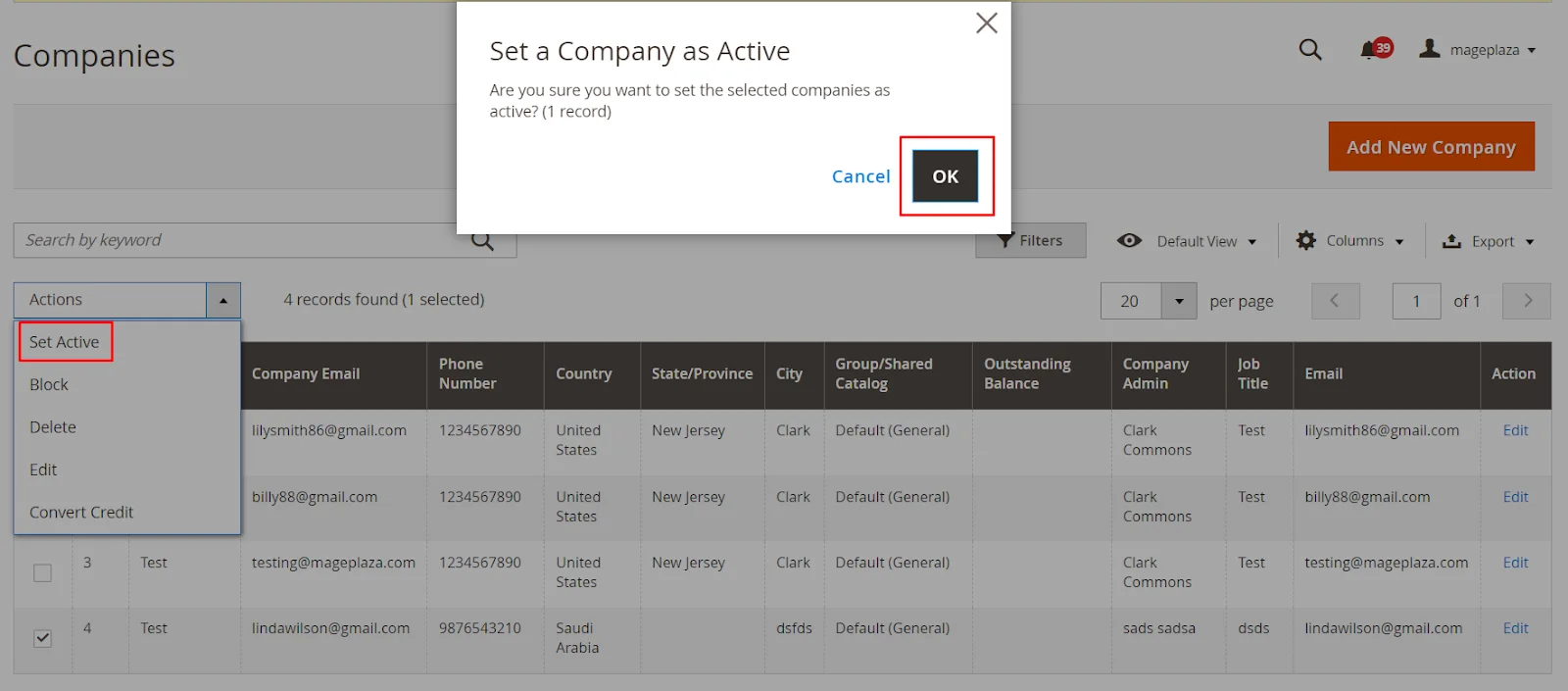Click the eye icon for Default View
Screen dimensions: 1568x691
click(1129, 240)
